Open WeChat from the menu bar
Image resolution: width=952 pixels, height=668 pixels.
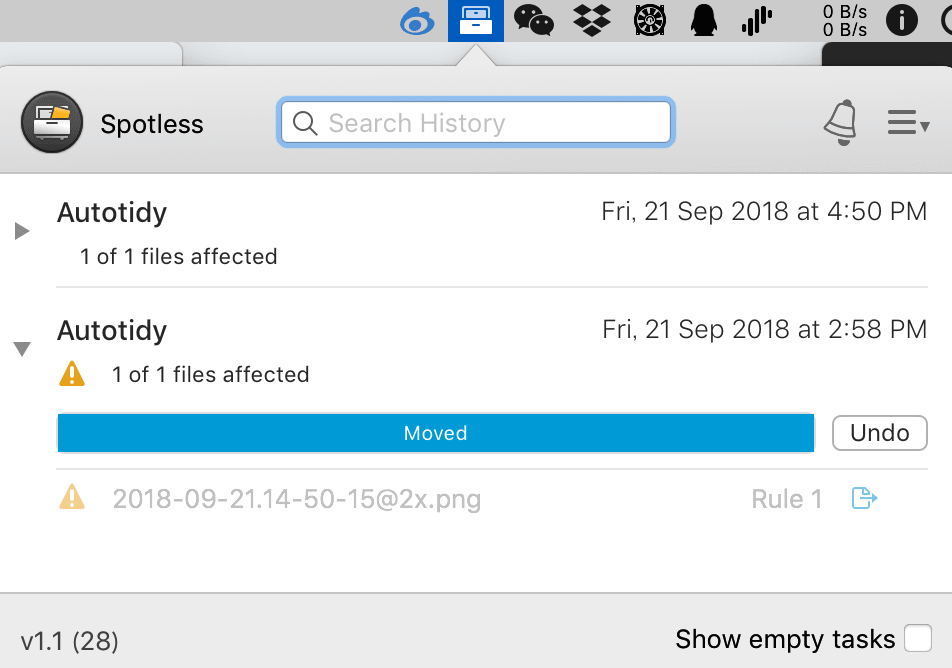pyautogui.click(x=534, y=20)
